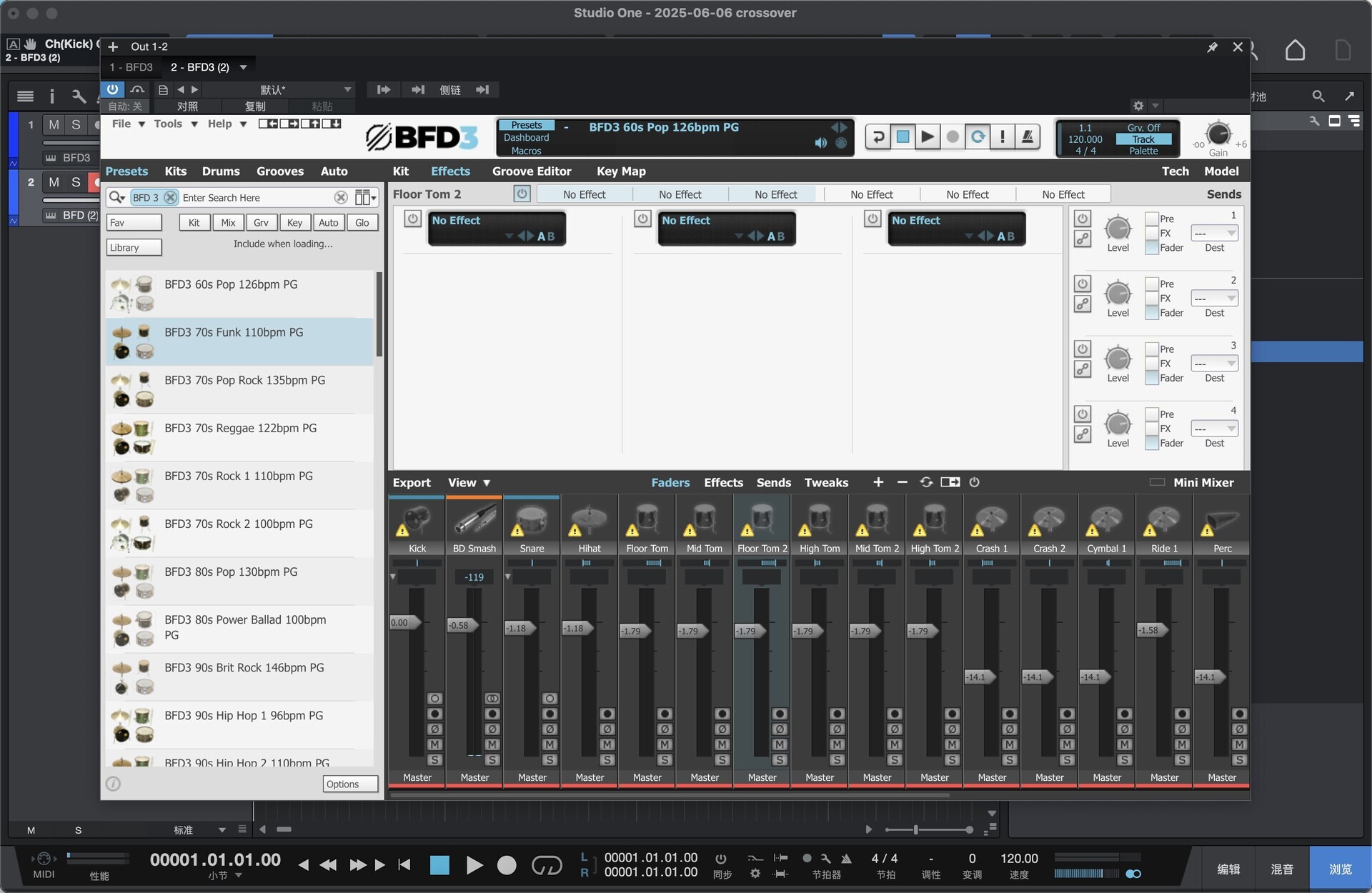The height and width of the screenshot is (893, 1372).
Task: Open the wrench tool in track header
Action: (x=79, y=96)
